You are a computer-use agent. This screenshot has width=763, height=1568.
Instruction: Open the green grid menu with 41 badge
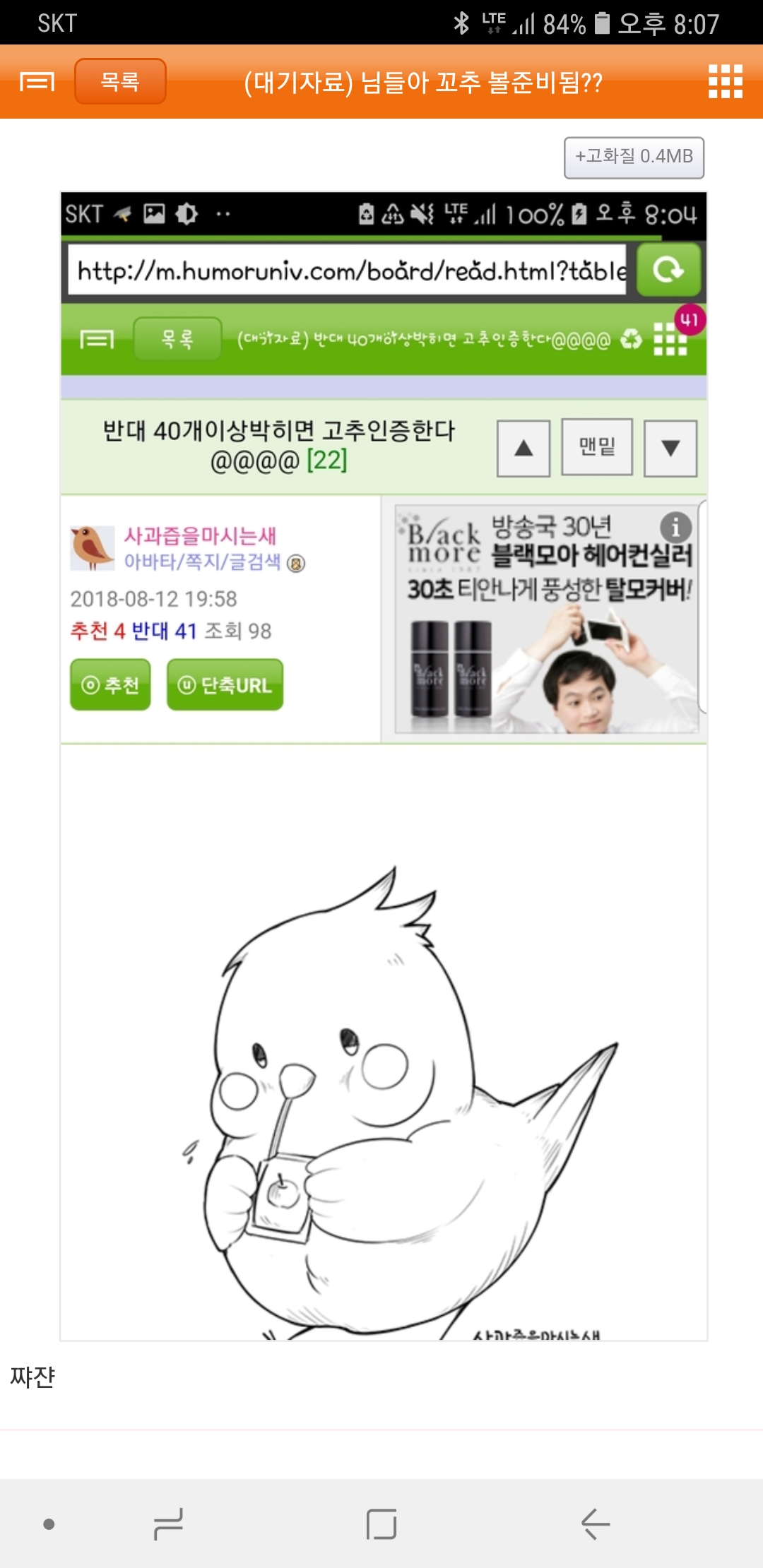coord(670,338)
